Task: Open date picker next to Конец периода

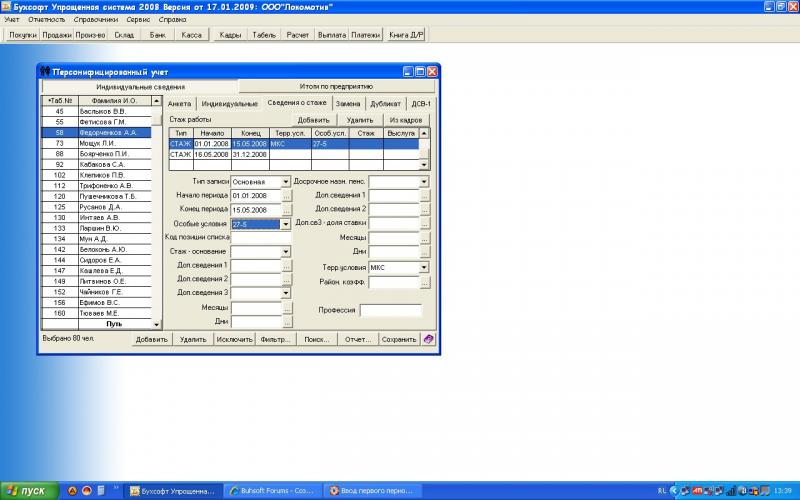Action: (287, 210)
